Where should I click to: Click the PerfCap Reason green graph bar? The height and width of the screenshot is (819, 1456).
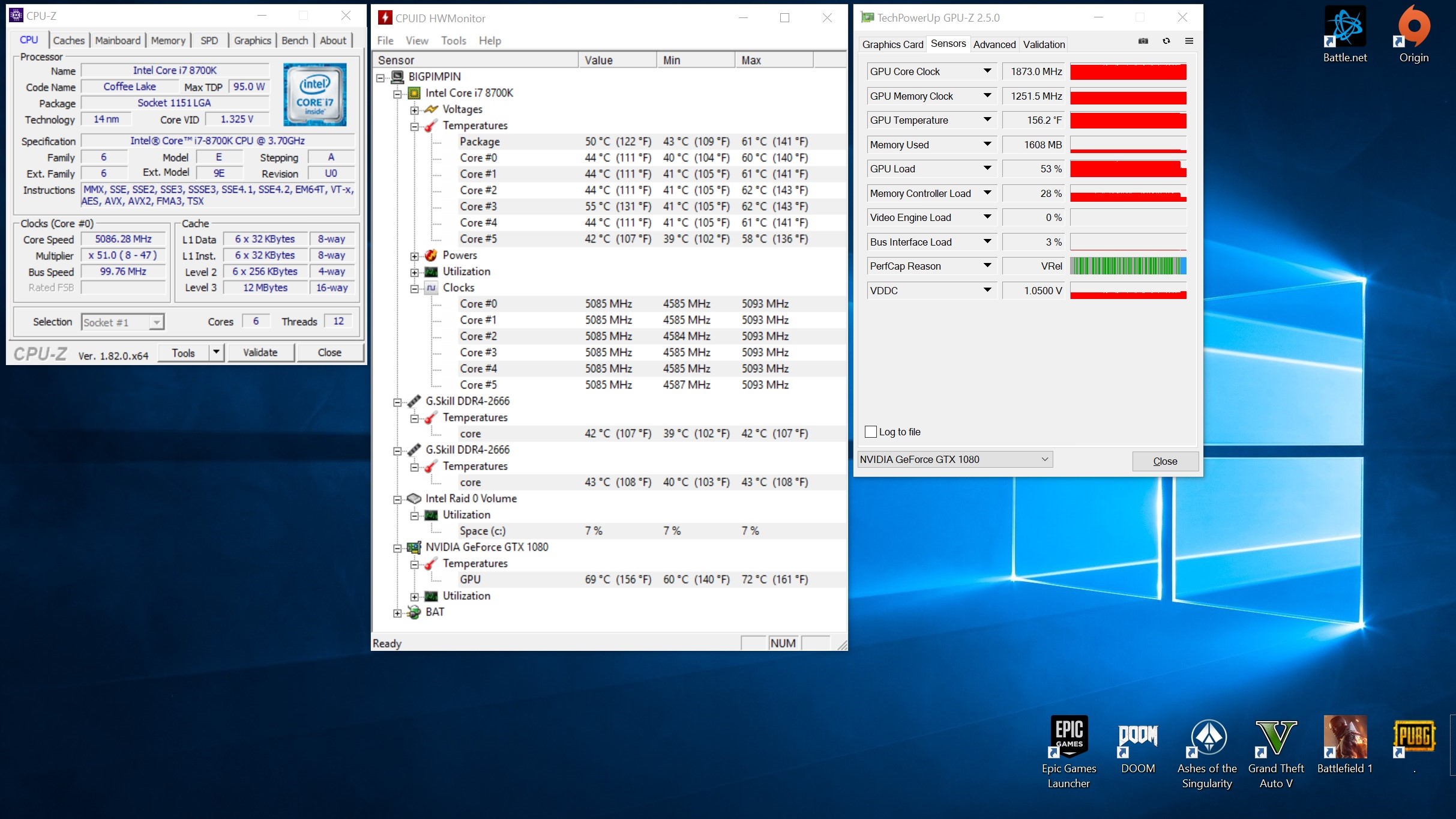coord(1128,266)
